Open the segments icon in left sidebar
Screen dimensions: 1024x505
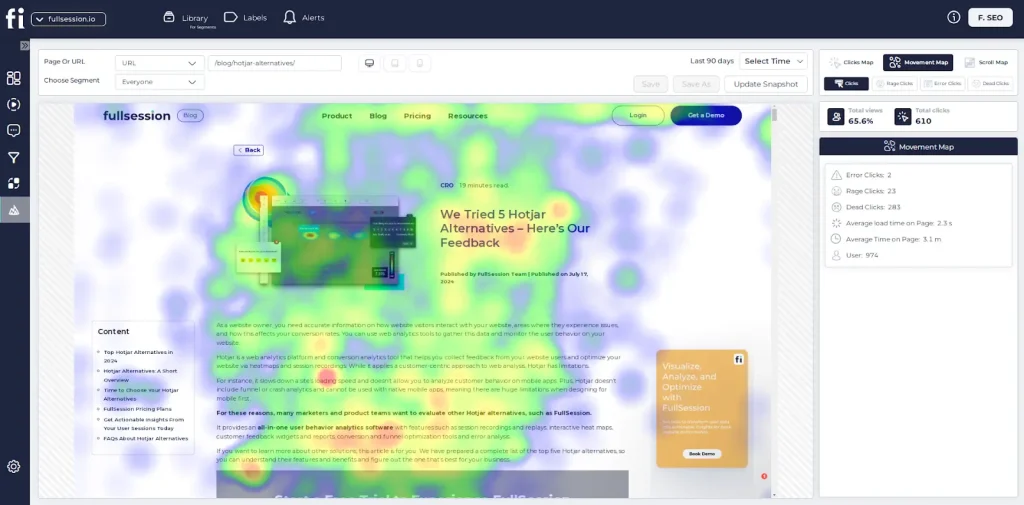click(x=14, y=184)
